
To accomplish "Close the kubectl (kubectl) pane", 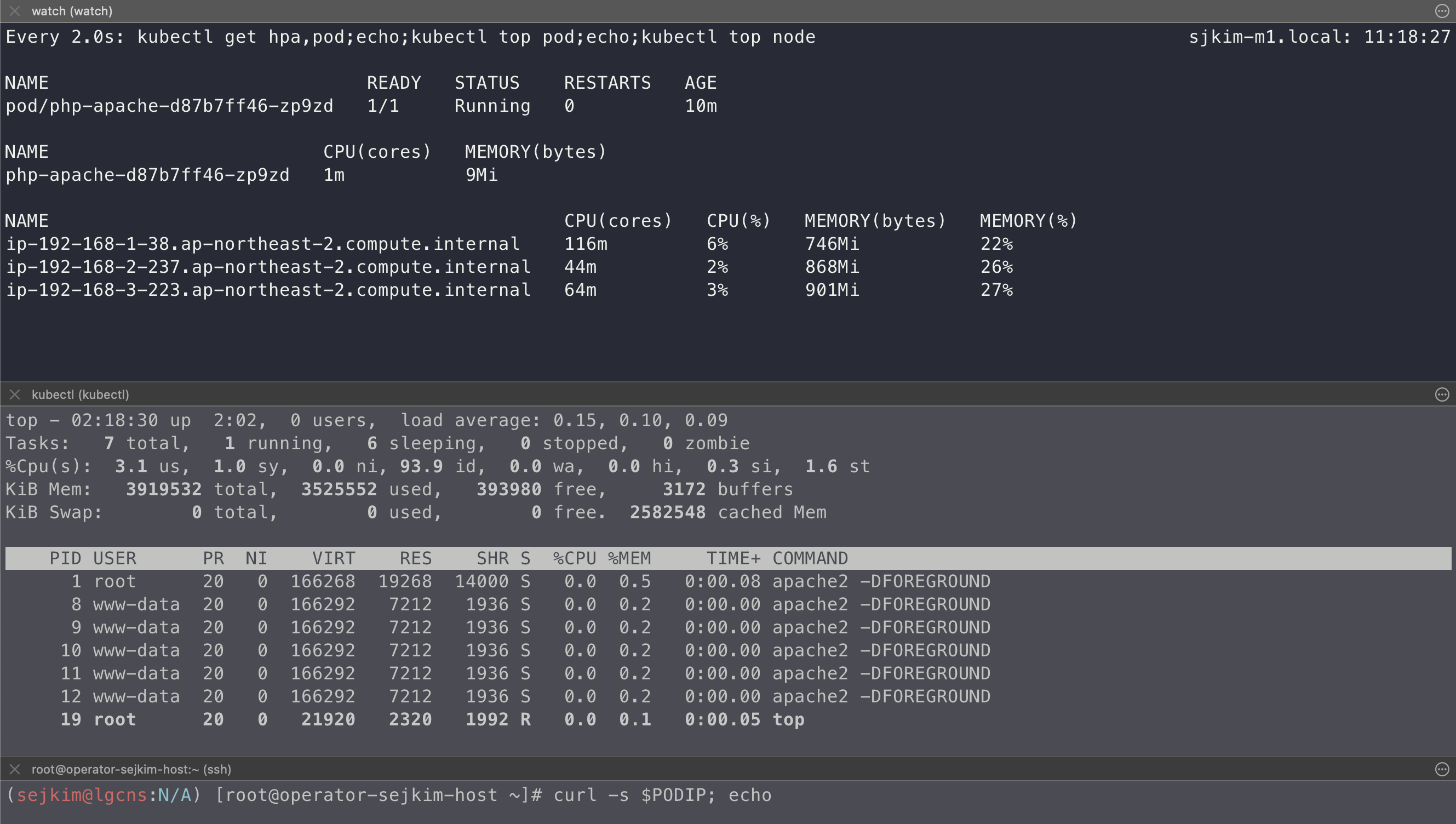I will click(15, 394).
